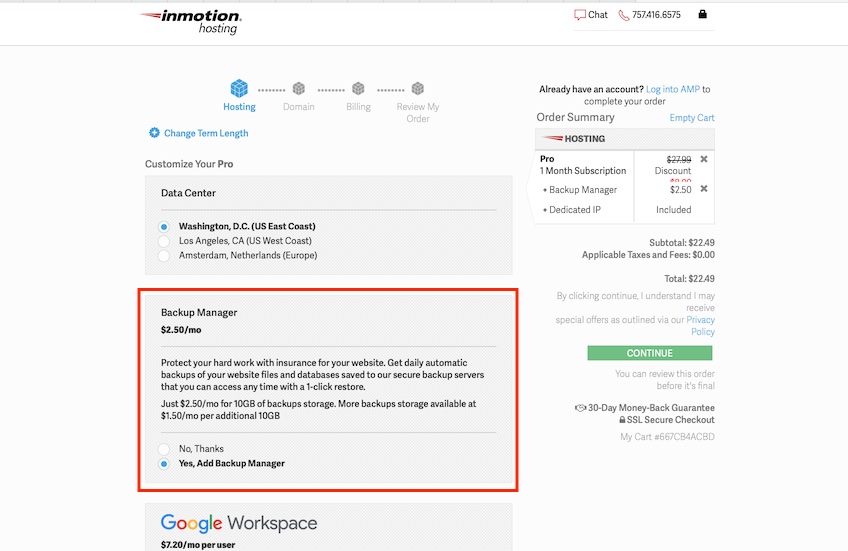
Task: Click the $2.50/mo price under Backup Manager
Action: pyautogui.click(x=181, y=330)
